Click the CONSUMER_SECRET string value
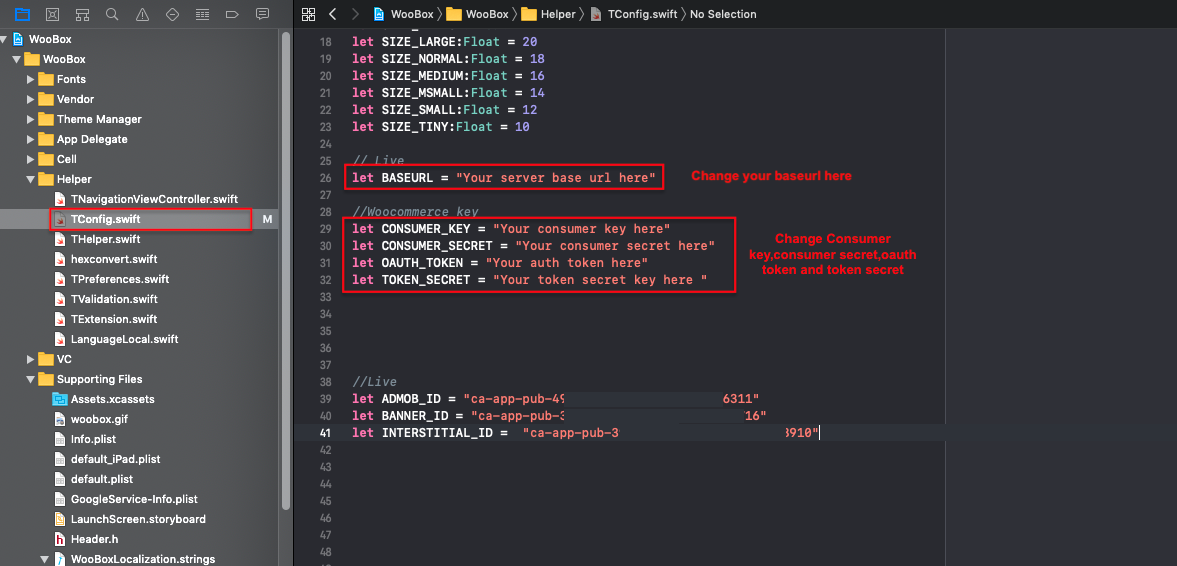Screen dimensions: 1177x566 click(615, 245)
